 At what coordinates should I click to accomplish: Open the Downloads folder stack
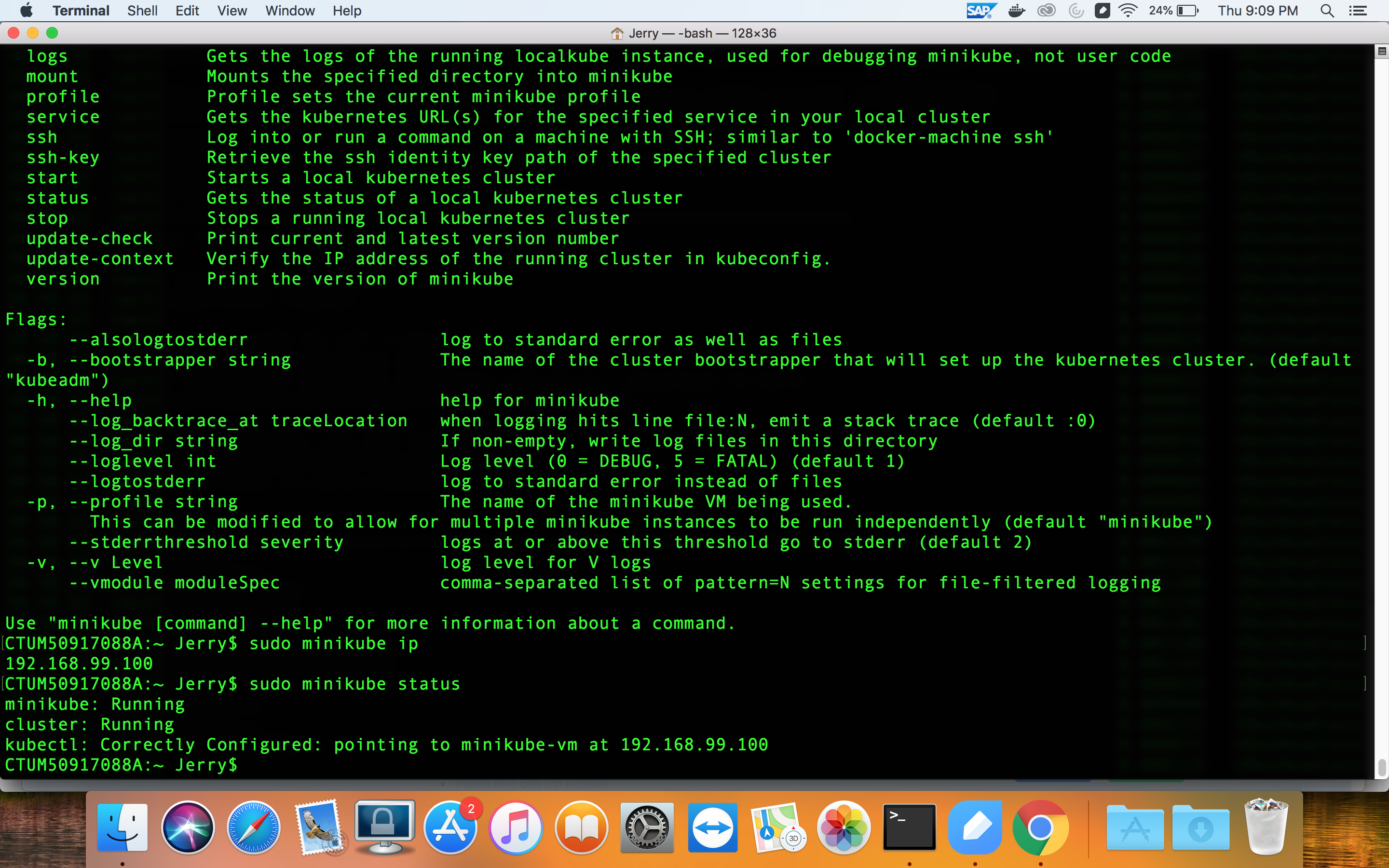click(x=1200, y=827)
